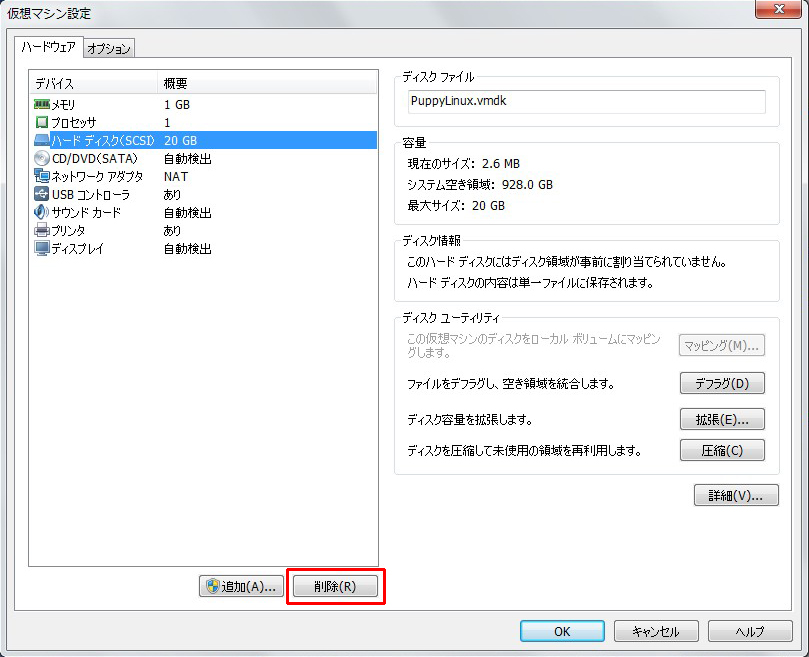Click the デフラグ(D) button

(721, 383)
